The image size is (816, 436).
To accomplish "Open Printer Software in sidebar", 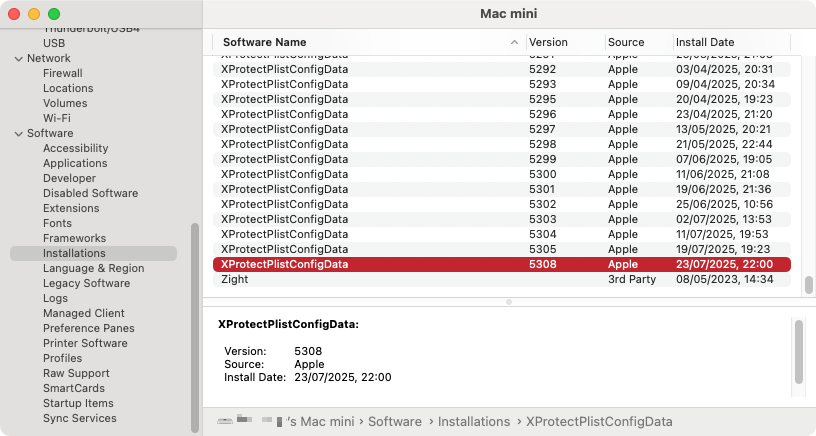I will [x=85, y=343].
